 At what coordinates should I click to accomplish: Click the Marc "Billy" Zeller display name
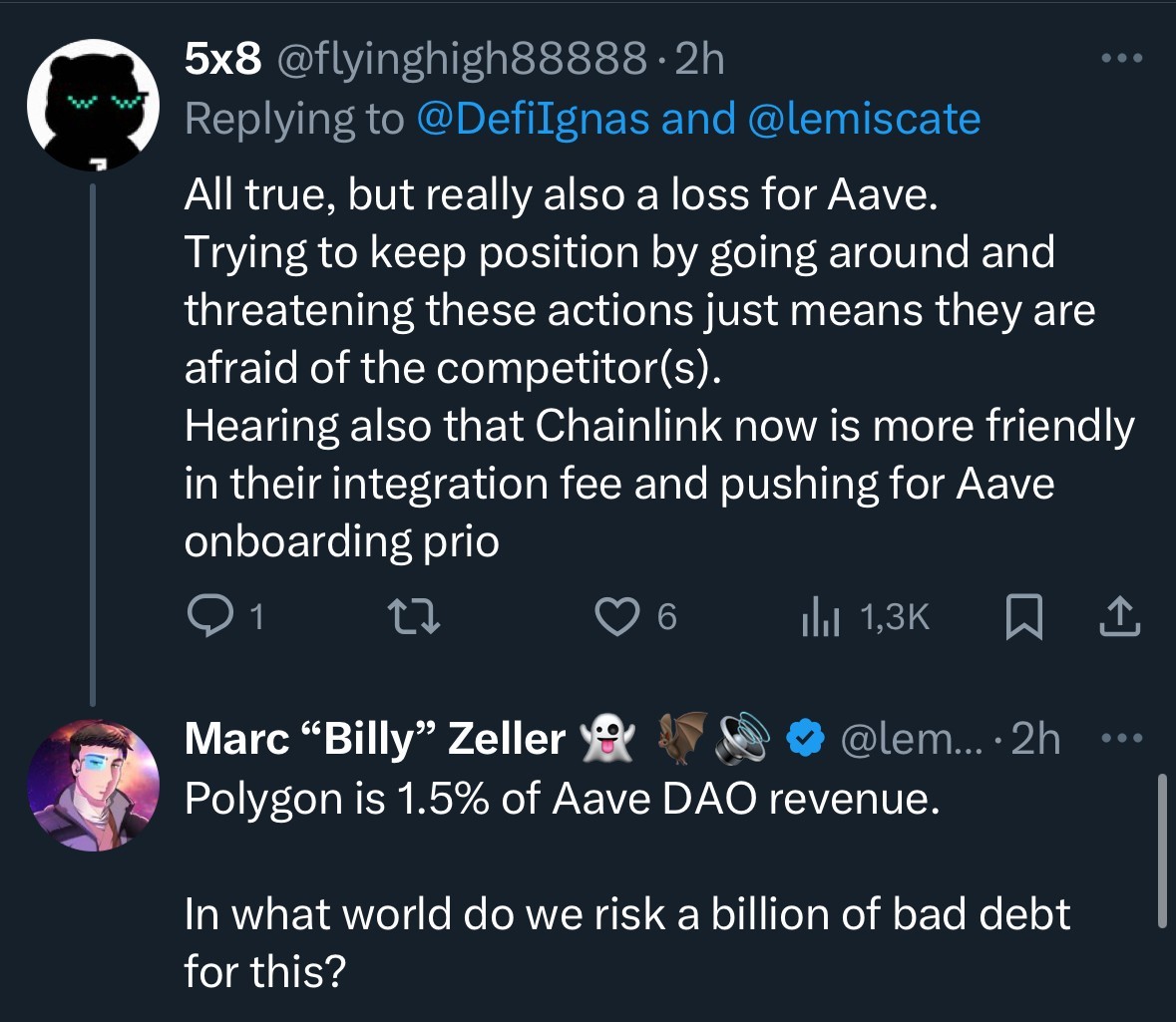374,739
